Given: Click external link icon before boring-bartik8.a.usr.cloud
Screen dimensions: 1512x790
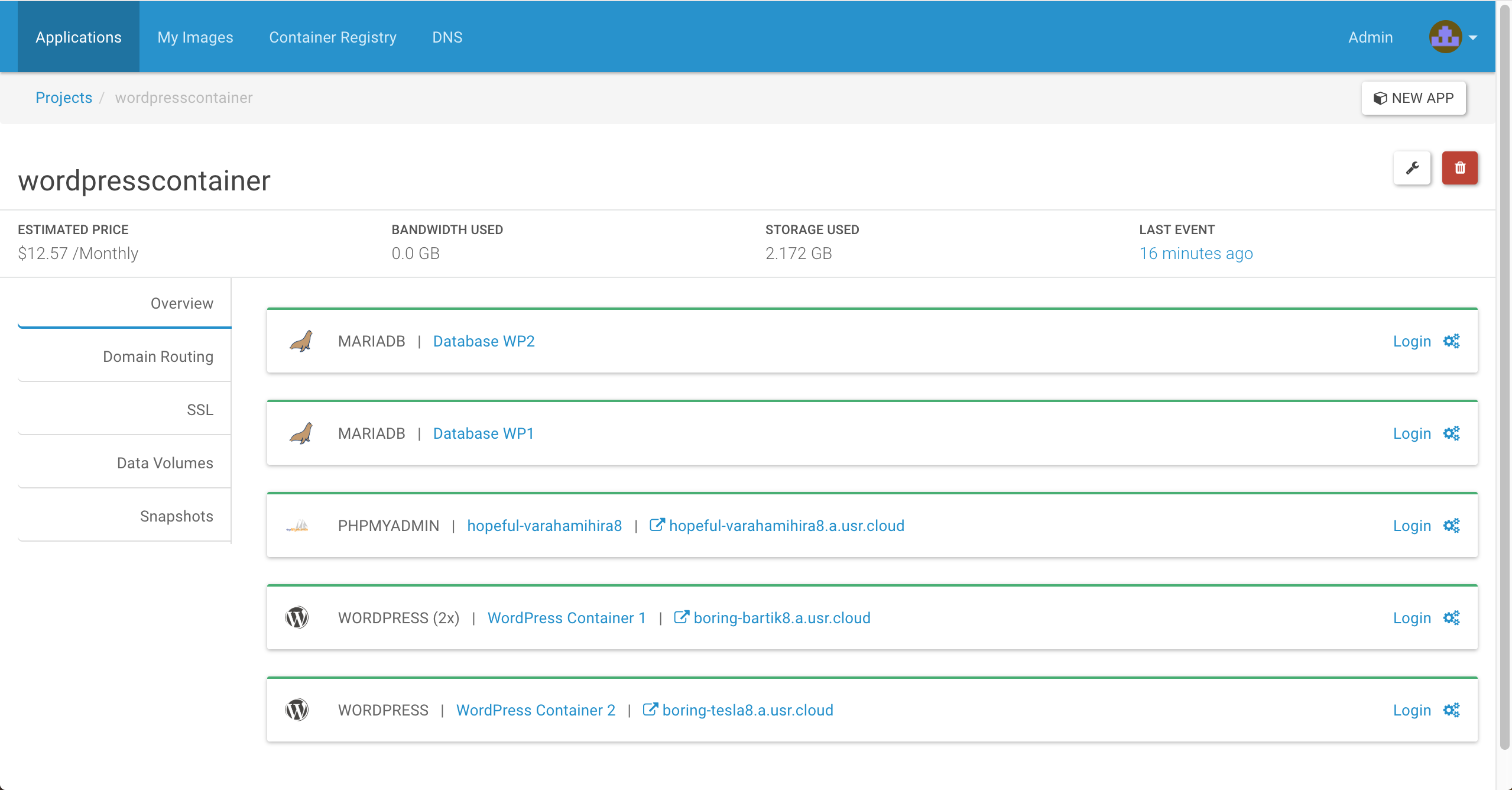Looking at the screenshot, I should (682, 617).
